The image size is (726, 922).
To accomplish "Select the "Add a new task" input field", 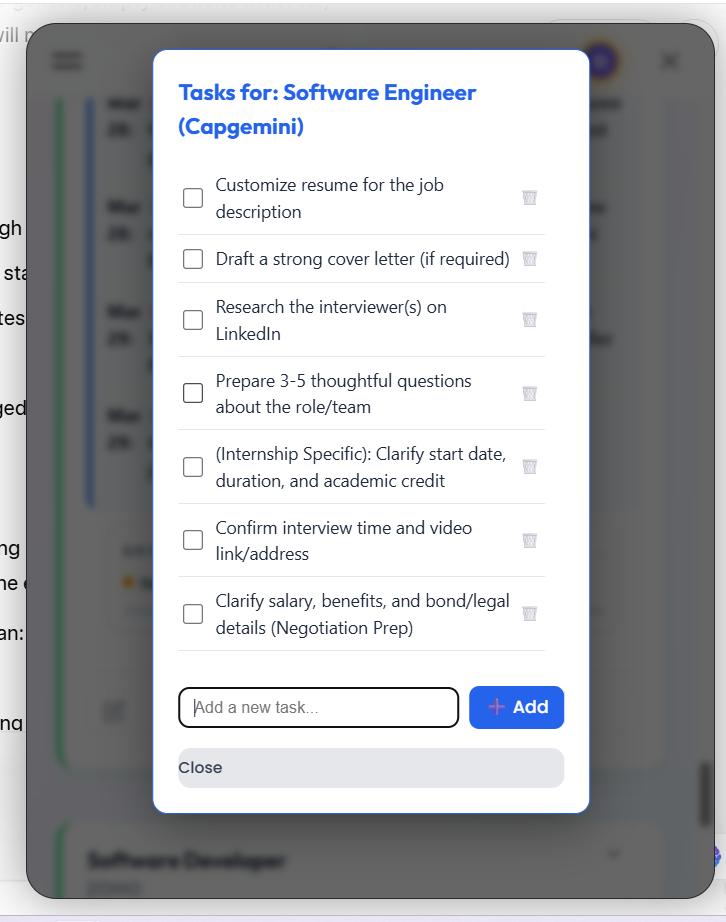I will tap(318, 707).
